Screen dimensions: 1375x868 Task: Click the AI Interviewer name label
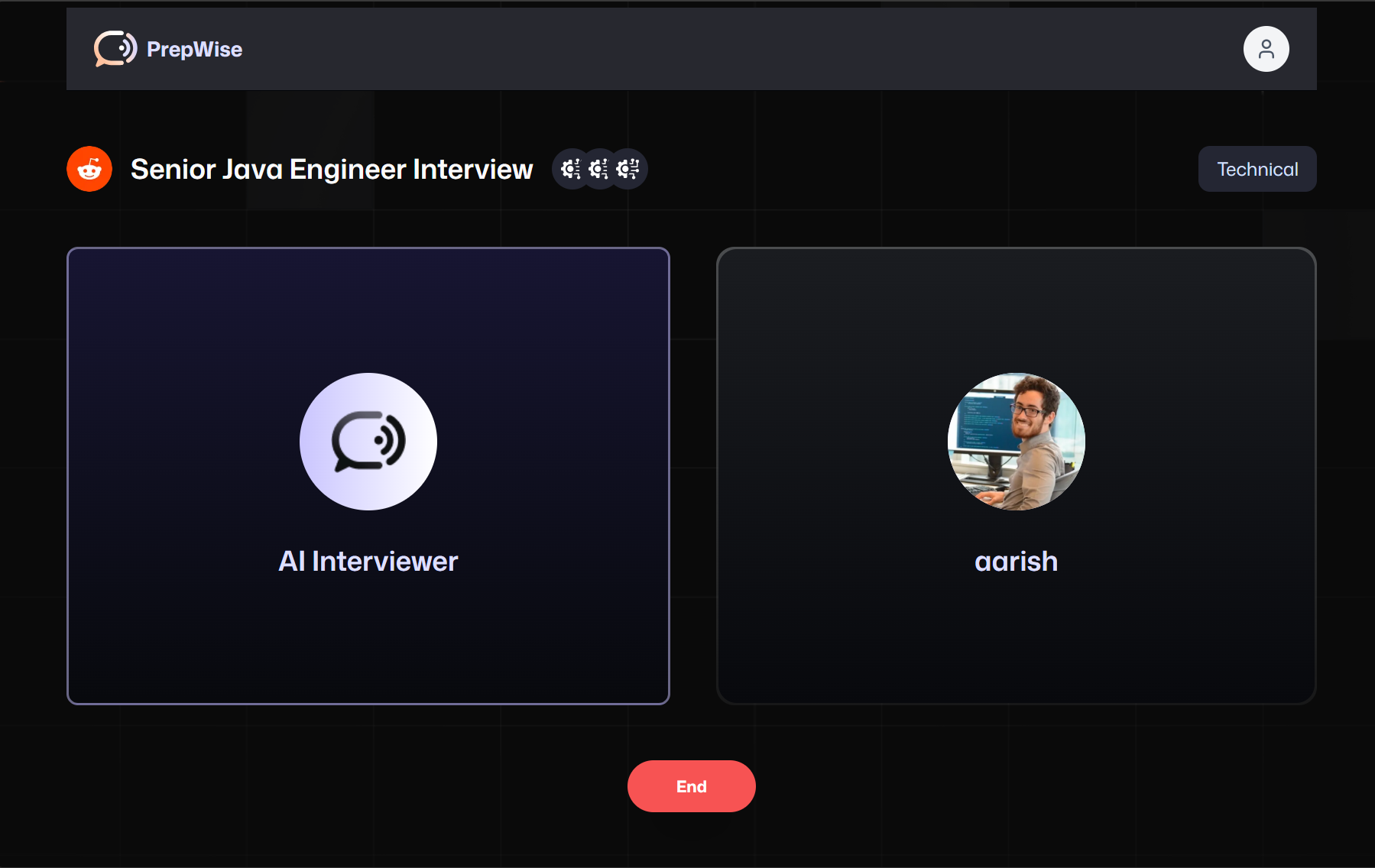(368, 561)
